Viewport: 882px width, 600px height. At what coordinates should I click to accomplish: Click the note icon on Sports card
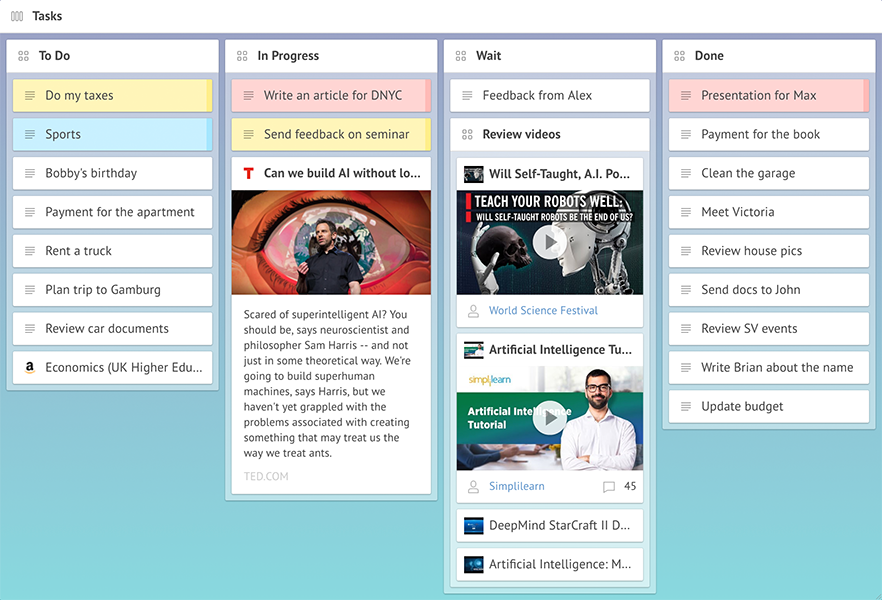pyautogui.click(x=30, y=134)
